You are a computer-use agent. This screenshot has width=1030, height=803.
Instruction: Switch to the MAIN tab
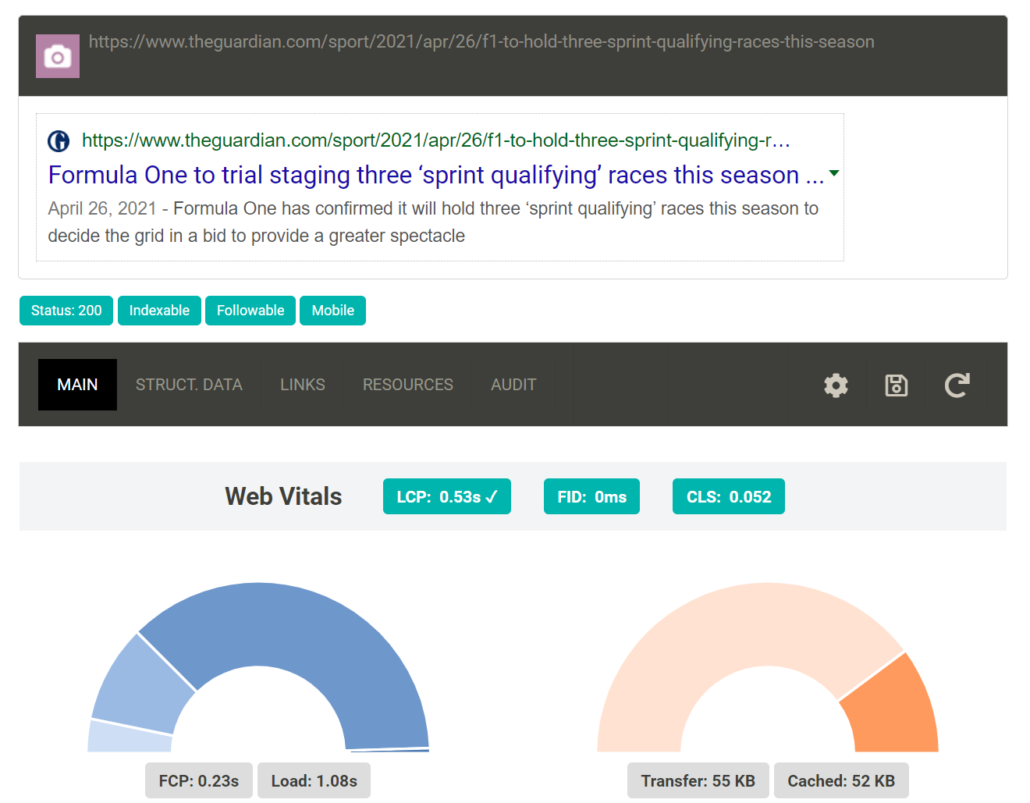(x=78, y=385)
